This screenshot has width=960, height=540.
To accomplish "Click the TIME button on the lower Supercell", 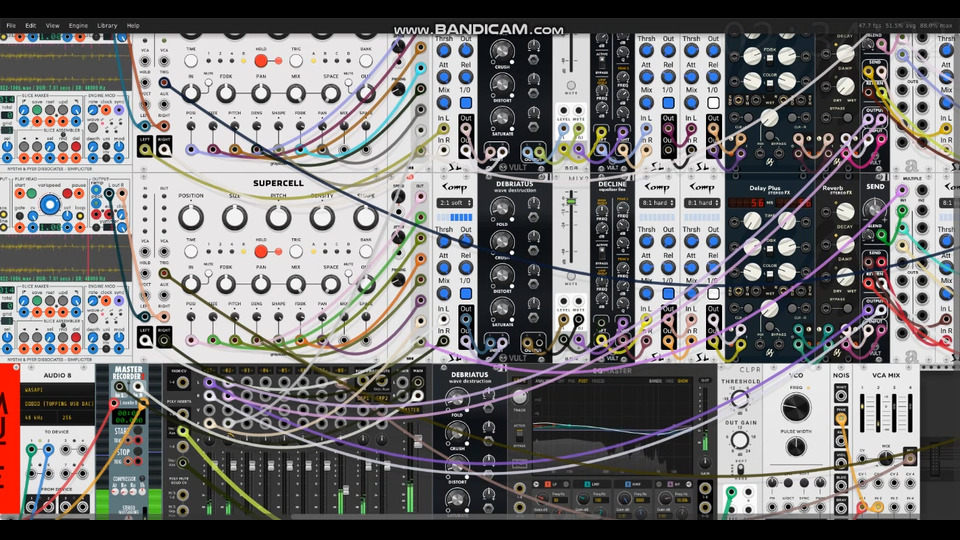I will pyautogui.click(x=191, y=252).
